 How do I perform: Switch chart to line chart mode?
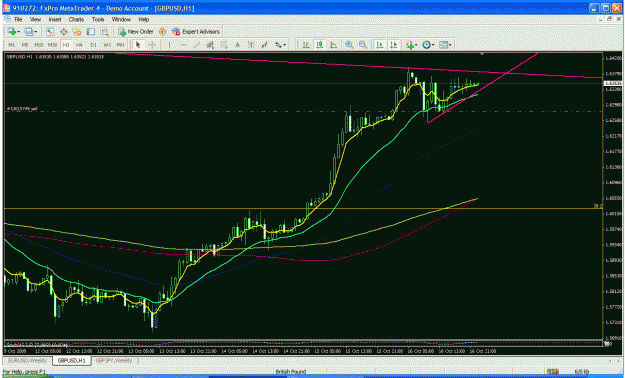pyautogui.click(x=333, y=45)
